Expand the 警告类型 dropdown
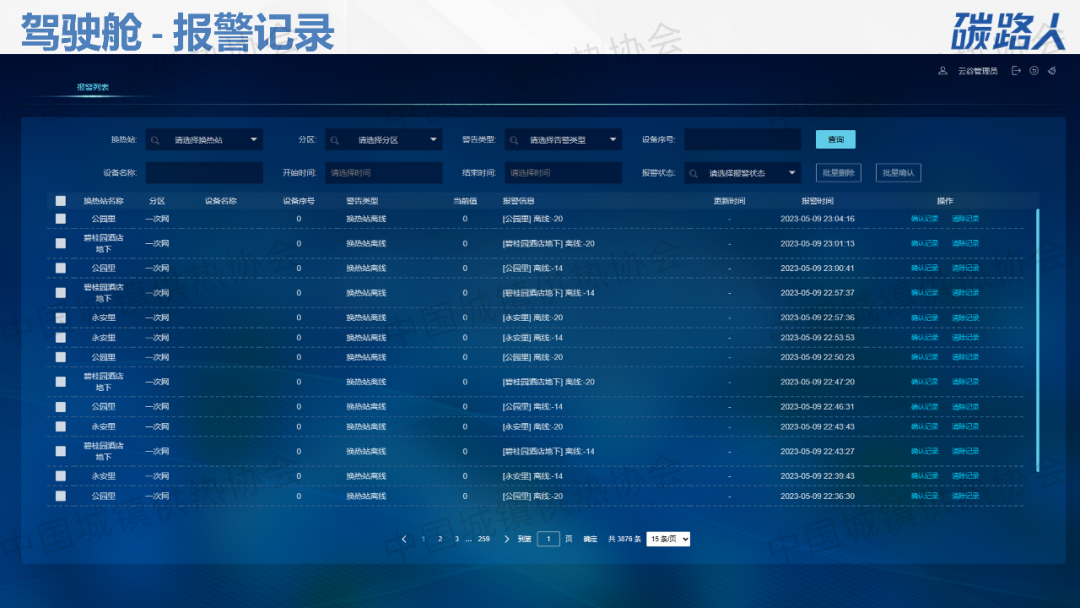Image resolution: width=1080 pixels, height=608 pixels. click(x=563, y=140)
